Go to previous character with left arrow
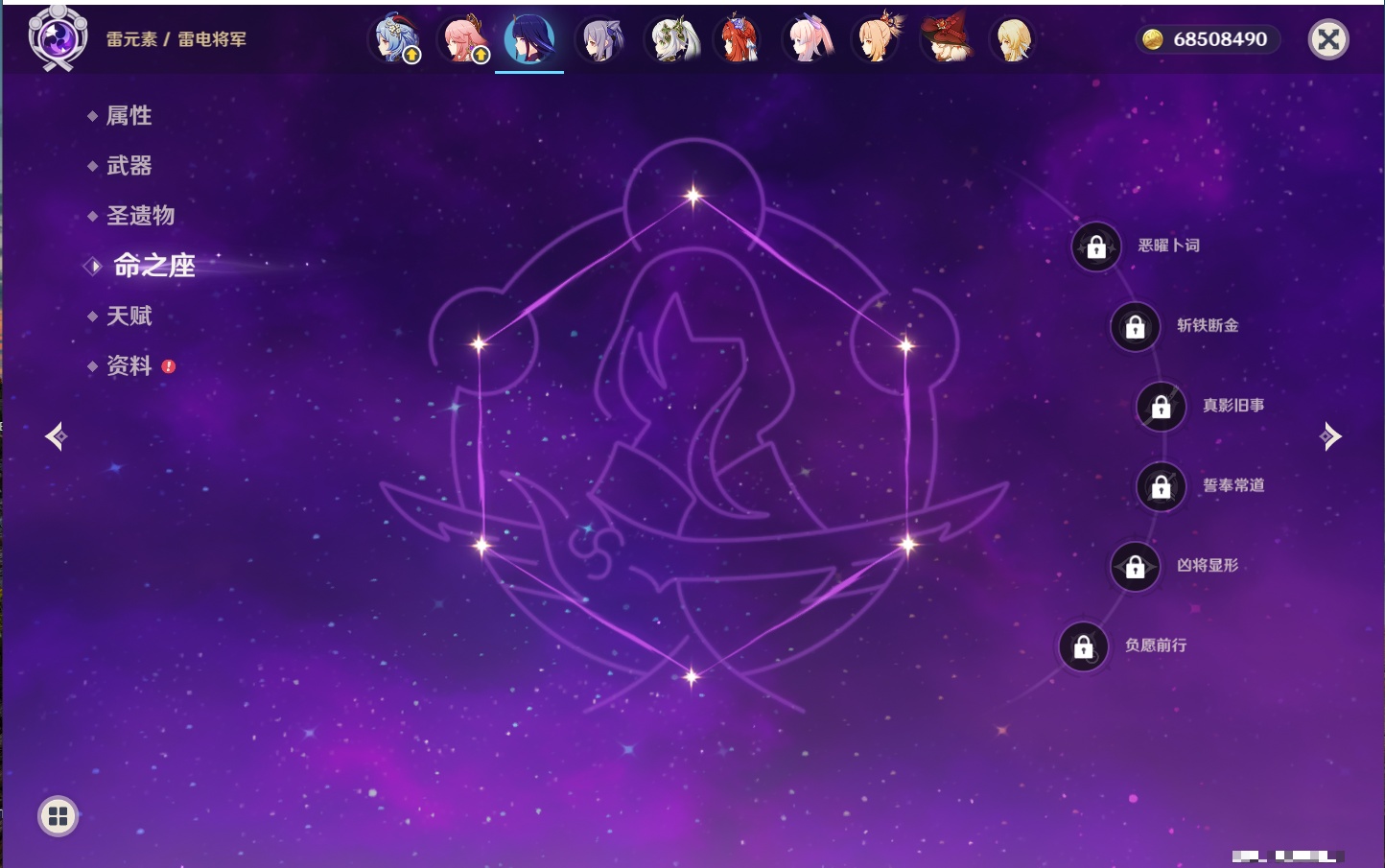The width and height of the screenshot is (1385, 868). pos(56,436)
